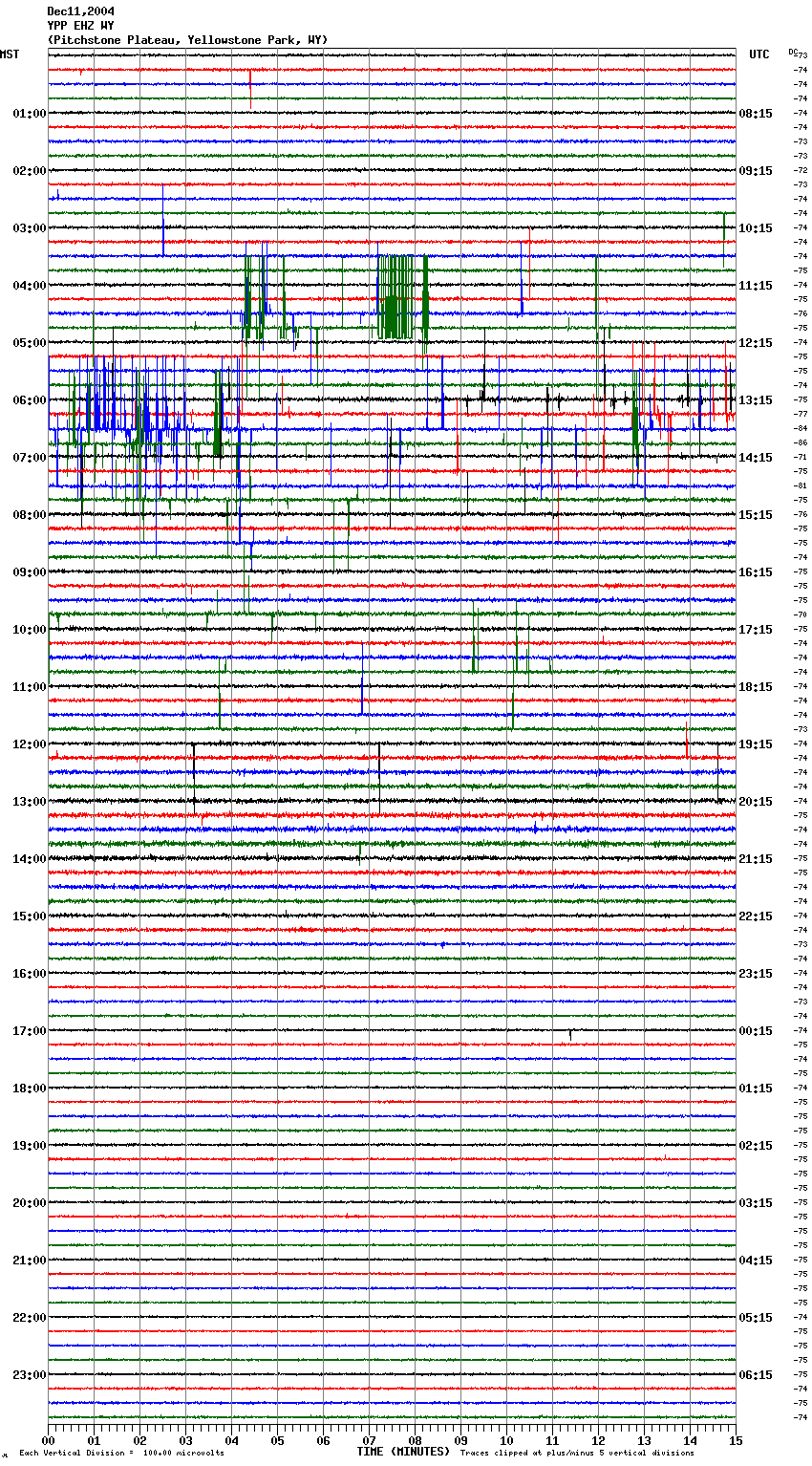
Task: Click the 15:15 UTC time label
Action: 756,515
